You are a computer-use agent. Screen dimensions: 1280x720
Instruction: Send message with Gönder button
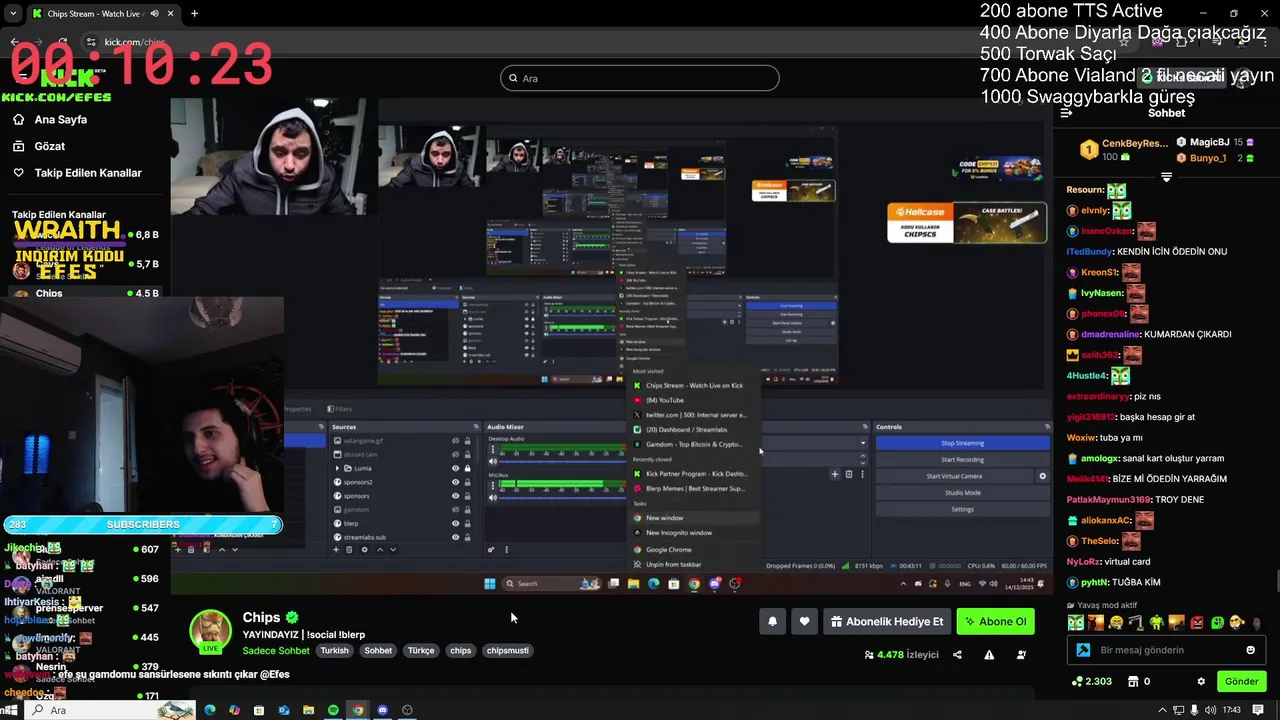(x=1241, y=681)
